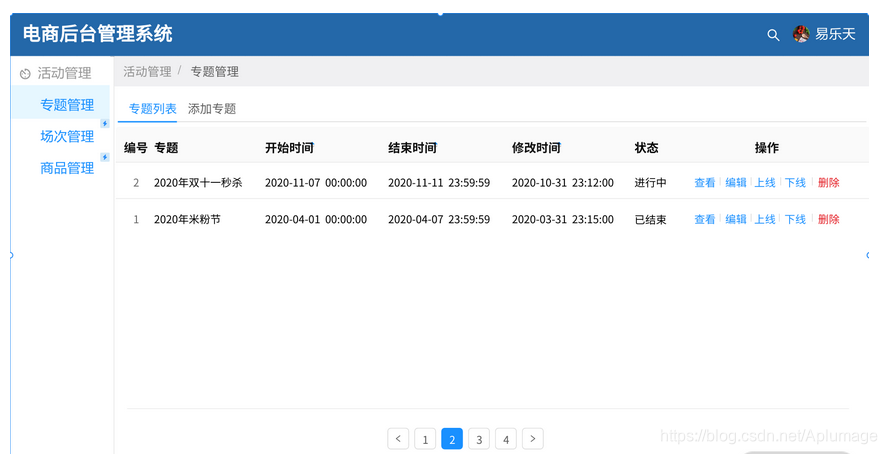Click start time 2020-04-01 00:00:00

point(316,219)
